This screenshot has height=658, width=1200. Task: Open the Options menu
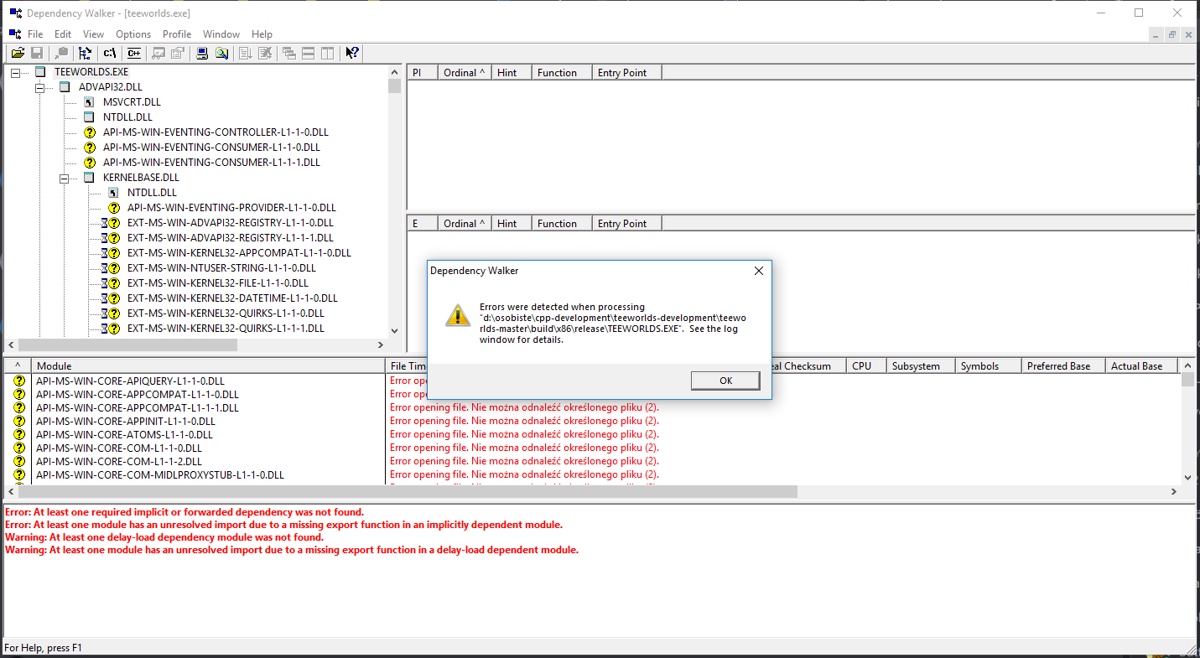133,34
